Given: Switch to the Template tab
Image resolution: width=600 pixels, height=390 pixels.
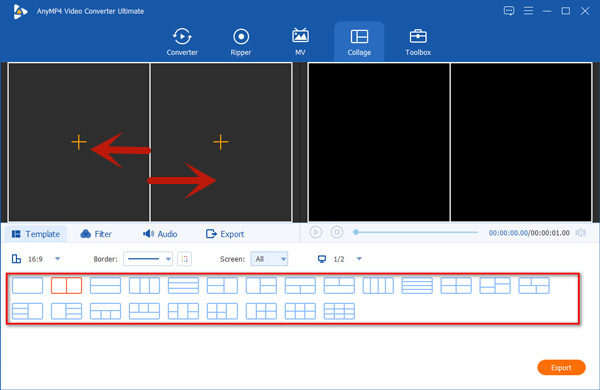Looking at the screenshot, I should (36, 234).
